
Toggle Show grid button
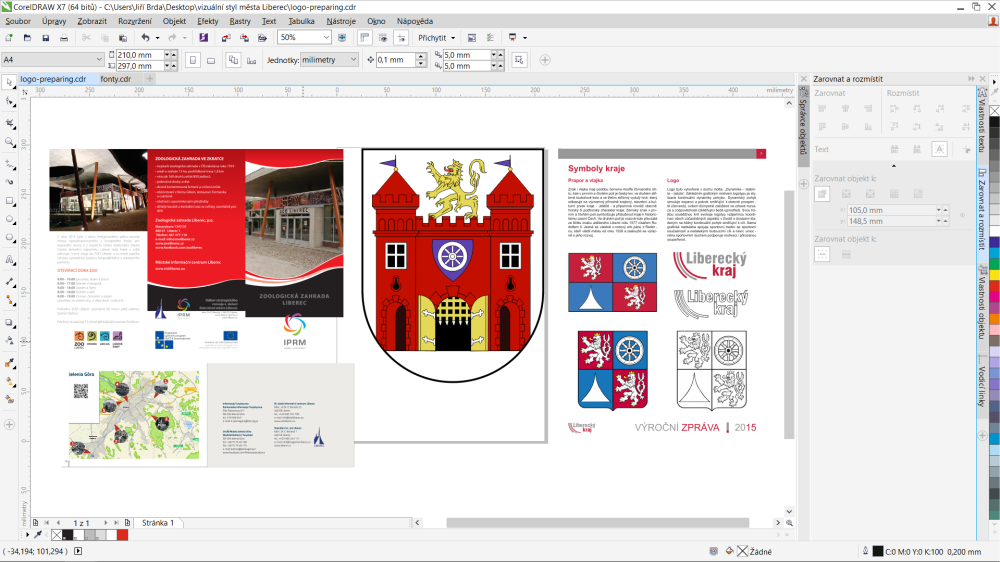(x=383, y=38)
